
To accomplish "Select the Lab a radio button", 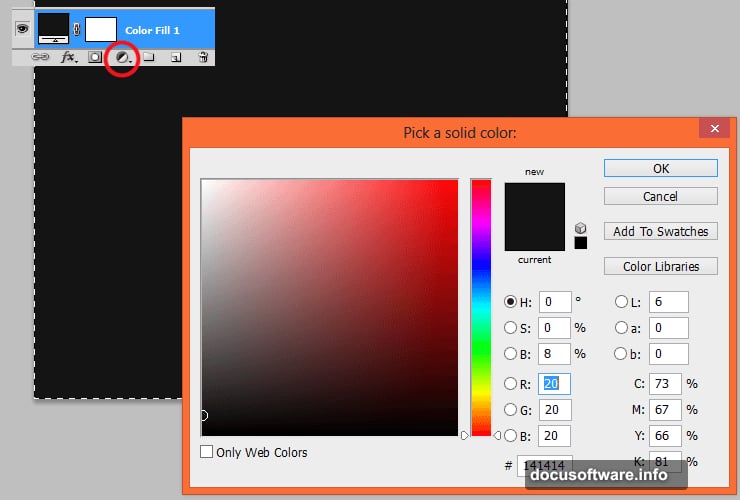I will (x=621, y=328).
